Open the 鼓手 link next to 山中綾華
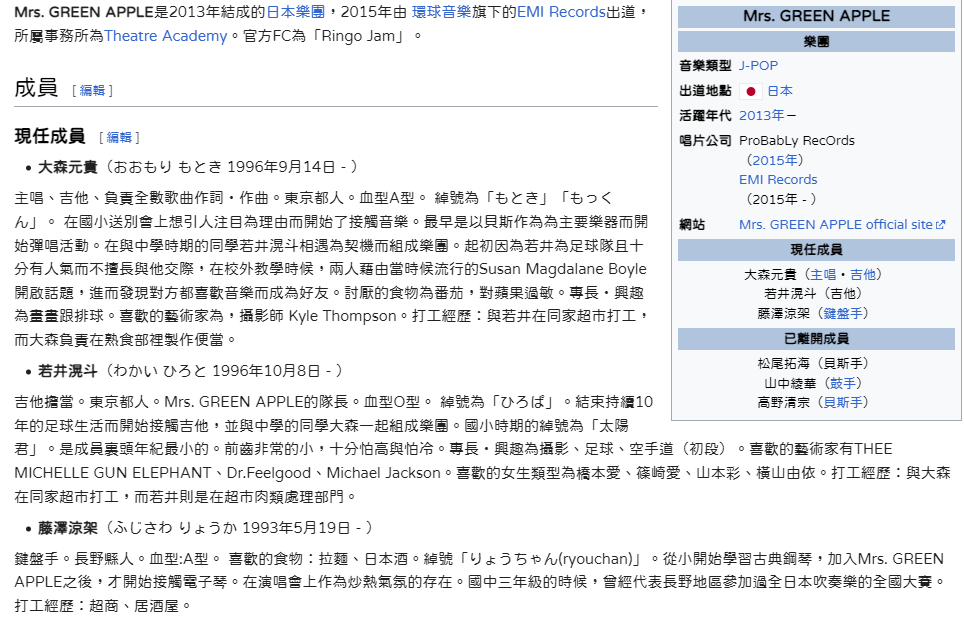964x628 pixels. click(x=843, y=384)
